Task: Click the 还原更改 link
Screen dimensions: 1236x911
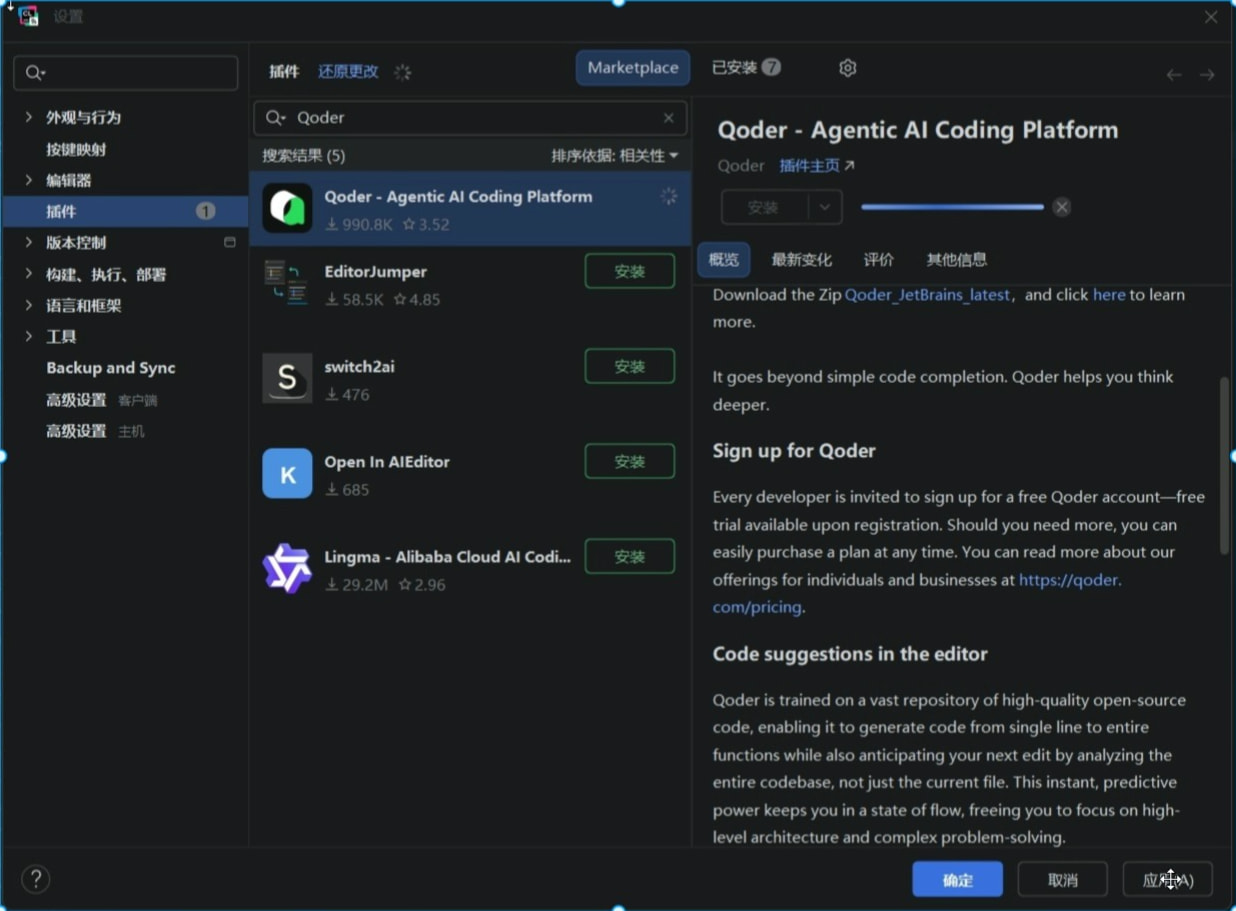Action: tap(348, 71)
